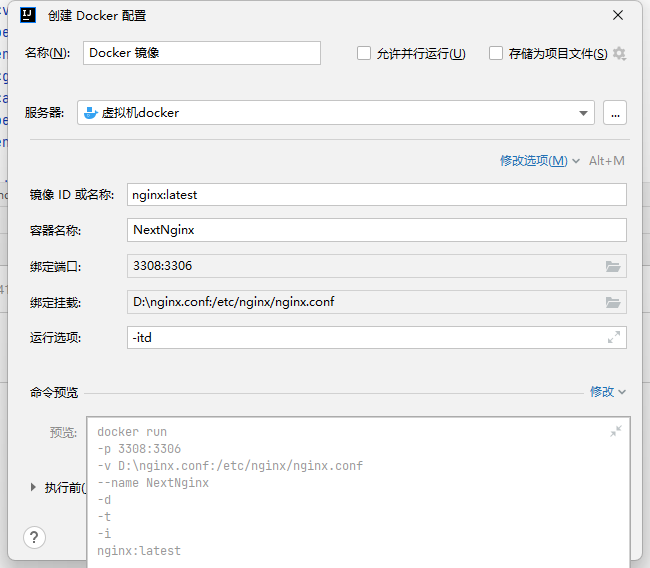
Task: Click the 运行选项 label
Action: tap(56, 338)
